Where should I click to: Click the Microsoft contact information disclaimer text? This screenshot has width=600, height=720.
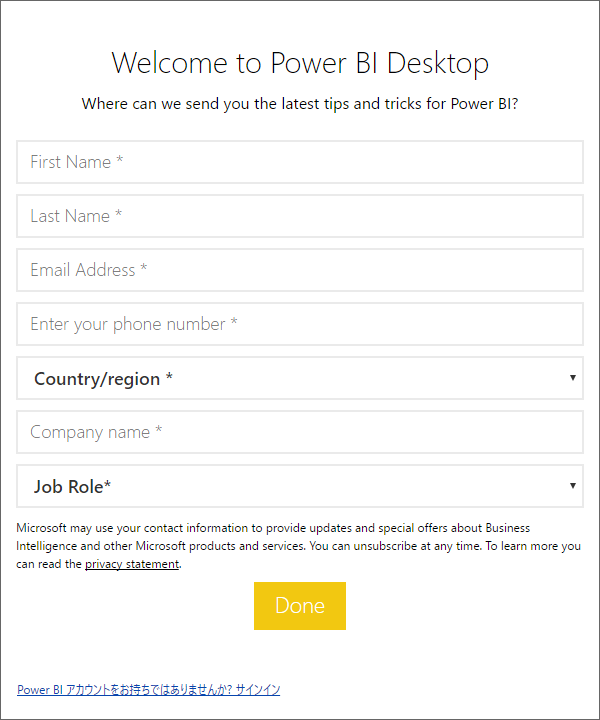pos(298,546)
